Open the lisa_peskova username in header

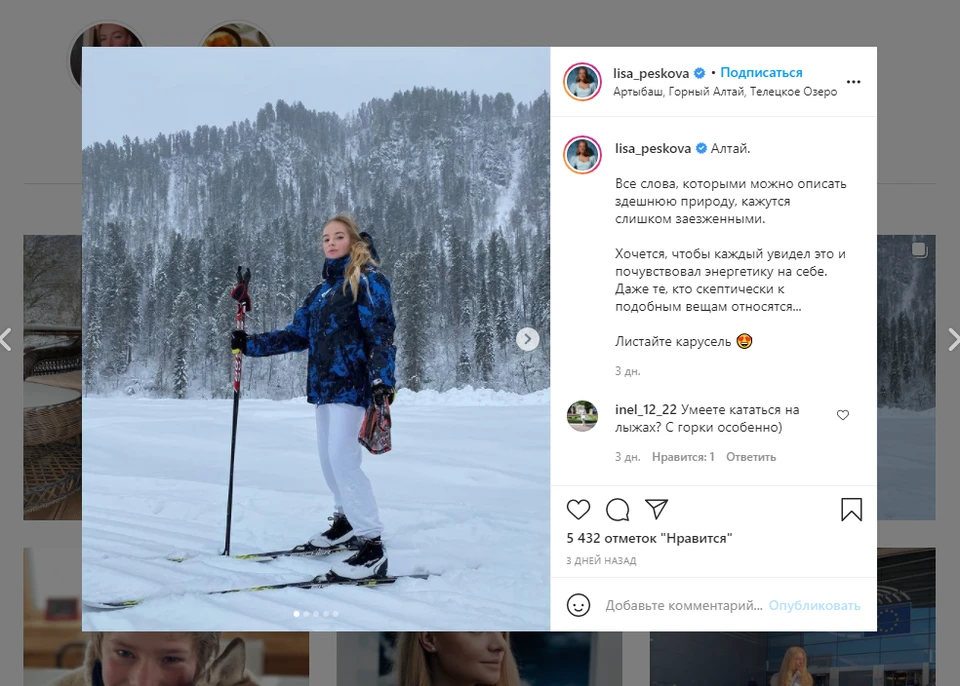point(651,74)
